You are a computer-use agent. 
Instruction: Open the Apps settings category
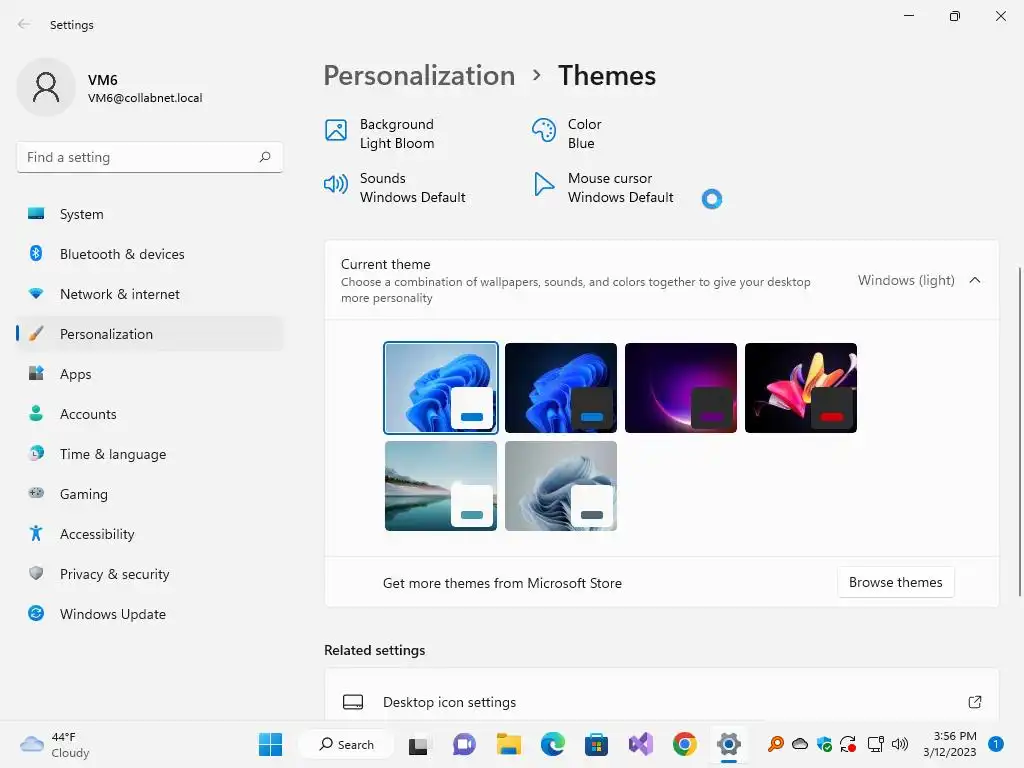[150, 374]
